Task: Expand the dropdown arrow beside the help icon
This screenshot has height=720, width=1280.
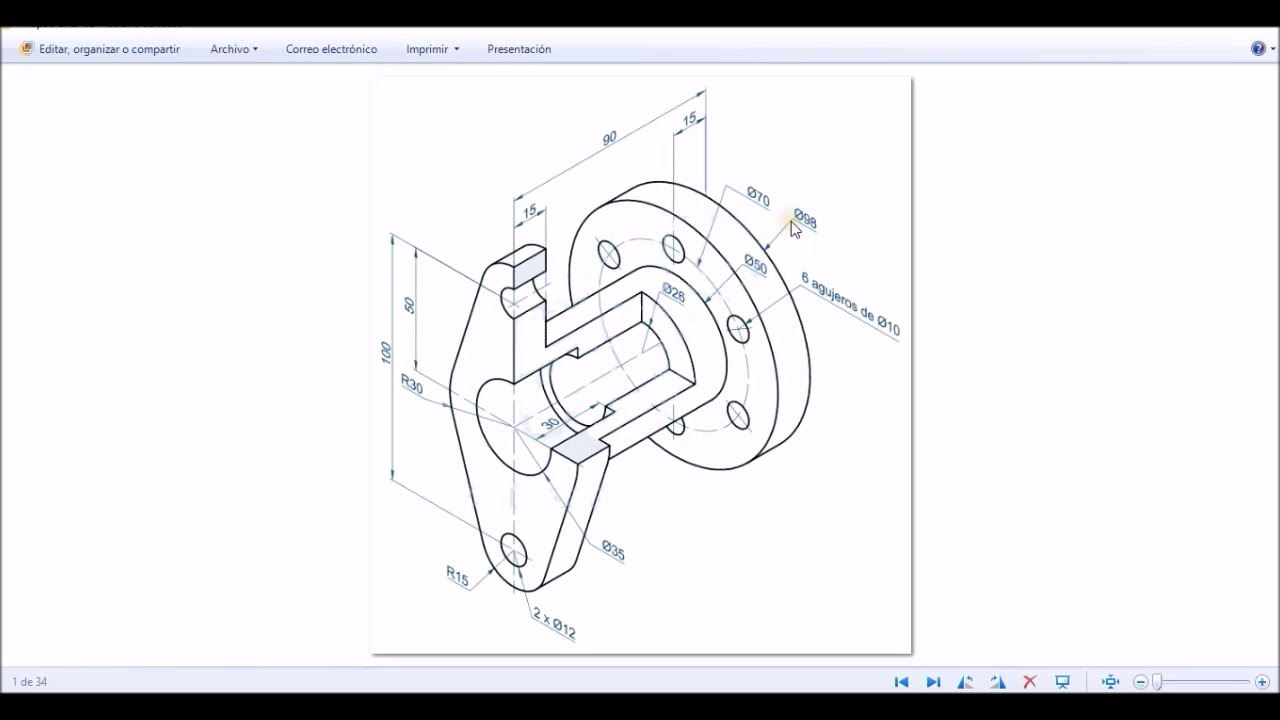Action: coord(1273,49)
